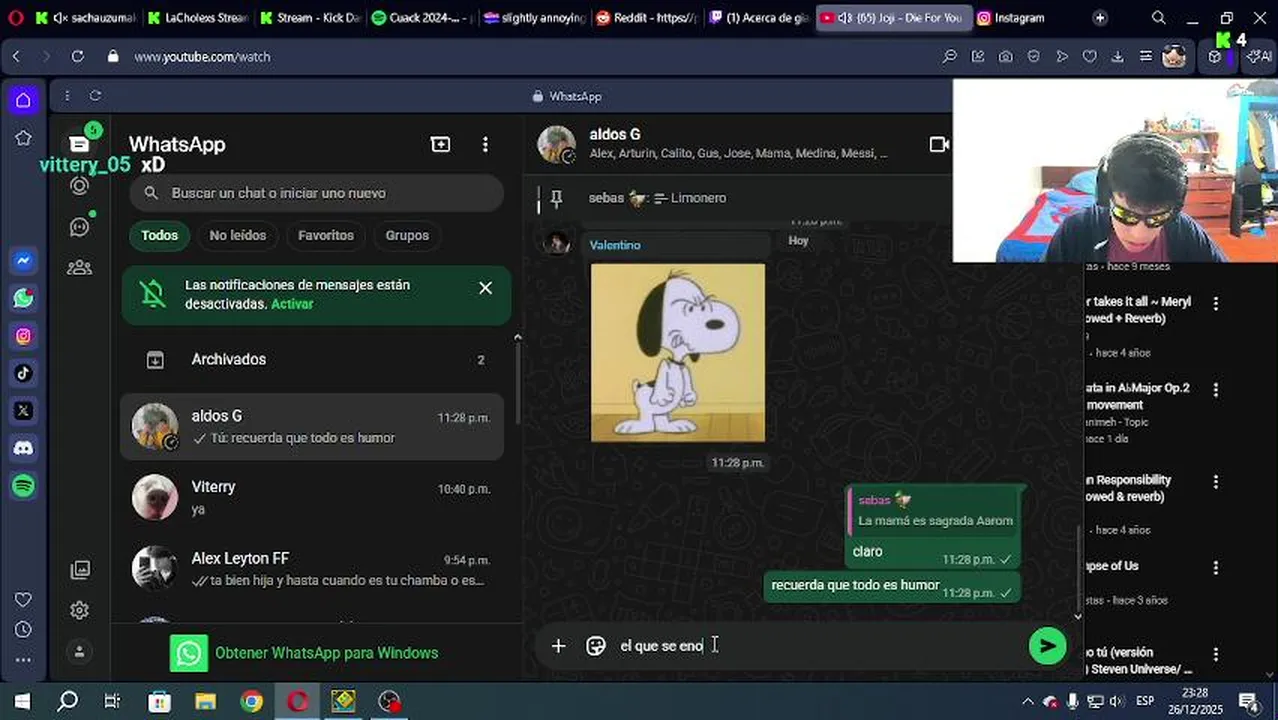Image resolution: width=1278 pixels, height=720 pixels.
Task: Open the Aria AI button
Action: coord(1257,57)
